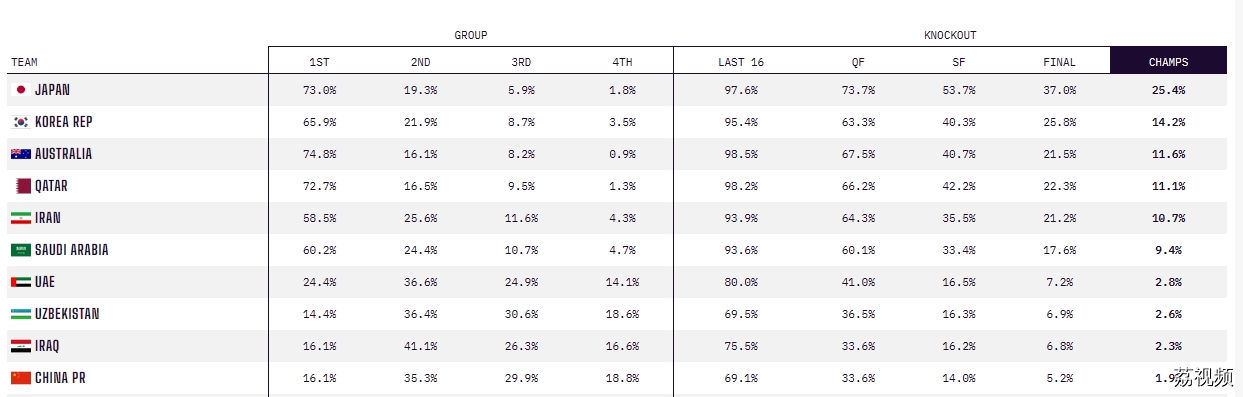Image resolution: width=1243 pixels, height=397 pixels.
Task: Open the SAUDI ARABIA team name
Action: click(71, 250)
